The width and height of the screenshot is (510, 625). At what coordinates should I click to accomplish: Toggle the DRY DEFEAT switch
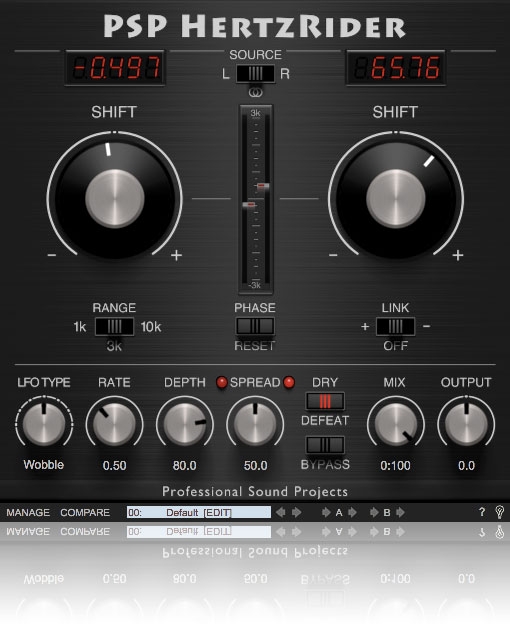tap(325, 401)
